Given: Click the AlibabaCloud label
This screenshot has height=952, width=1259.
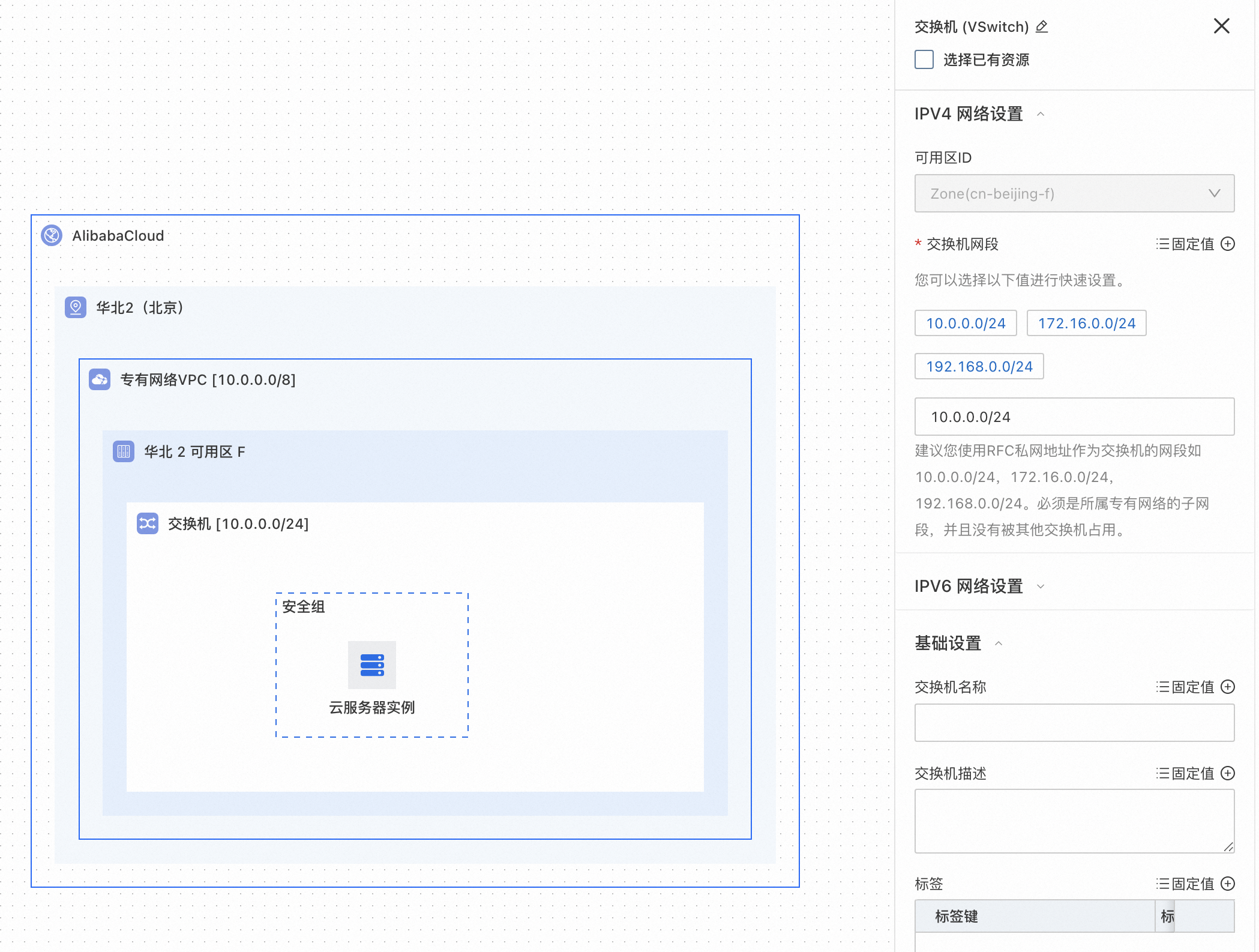Looking at the screenshot, I should coord(118,236).
